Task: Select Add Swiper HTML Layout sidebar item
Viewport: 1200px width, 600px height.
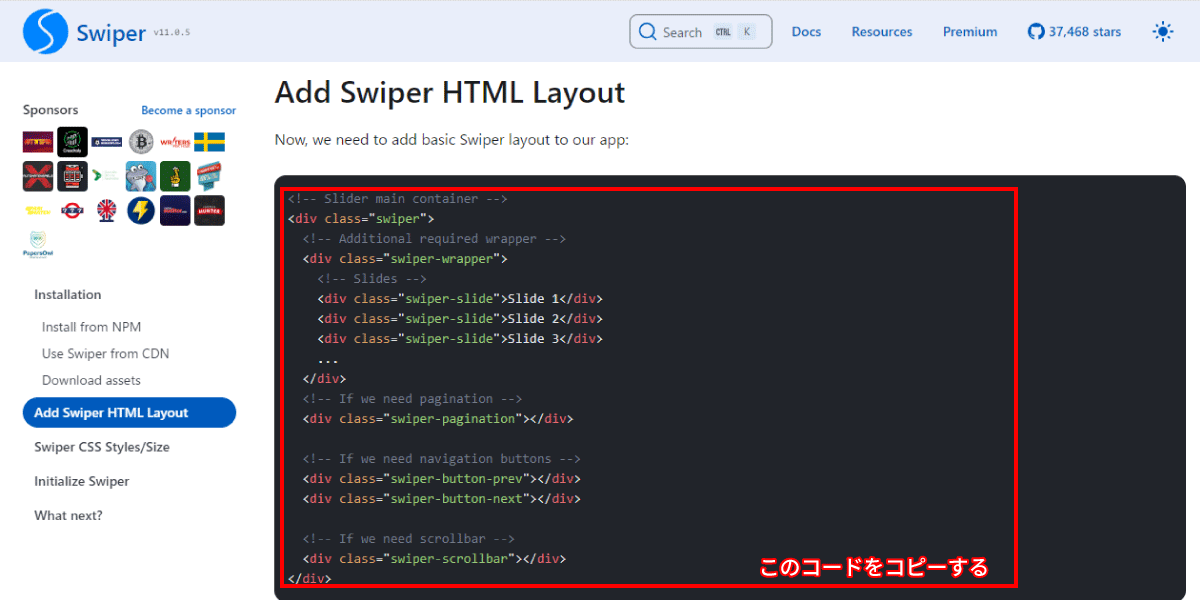Action: [129, 413]
